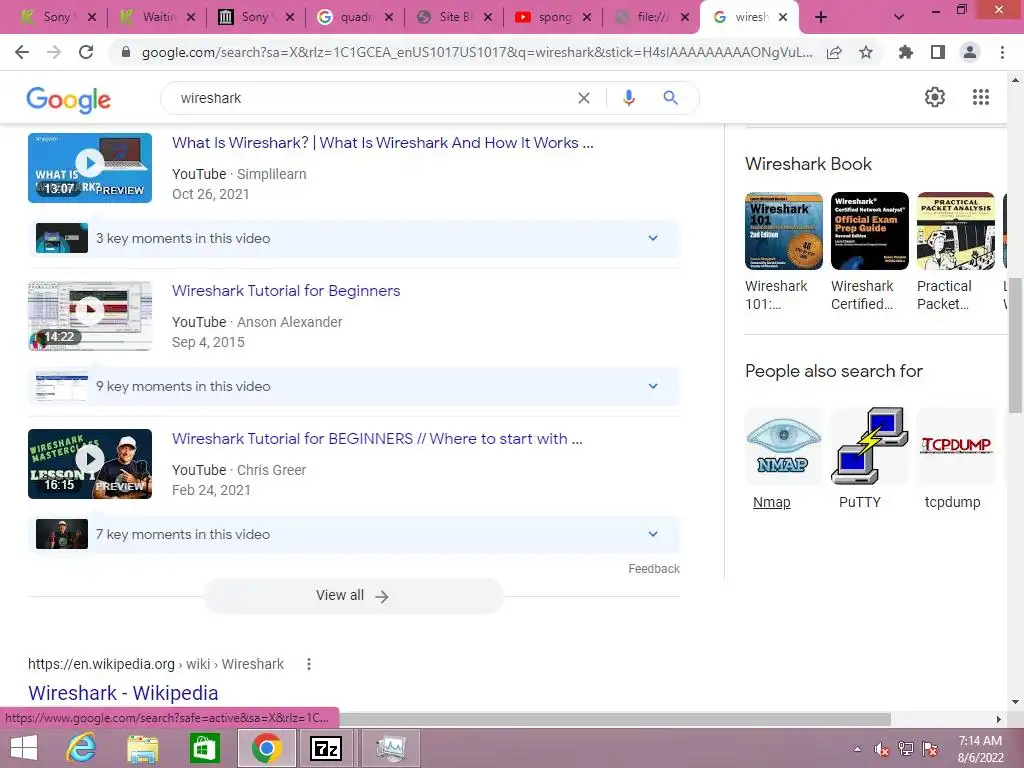Image resolution: width=1024 pixels, height=768 pixels.
Task: Open the Chrome profile avatar
Action: coord(970,52)
